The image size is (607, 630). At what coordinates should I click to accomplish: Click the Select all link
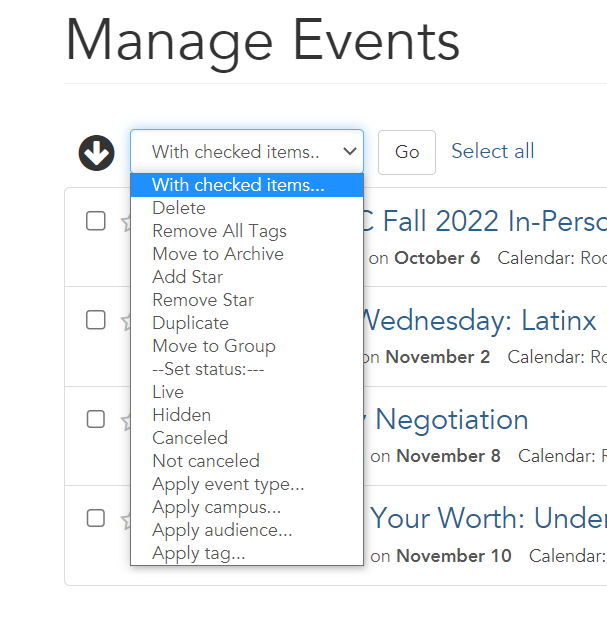493,151
